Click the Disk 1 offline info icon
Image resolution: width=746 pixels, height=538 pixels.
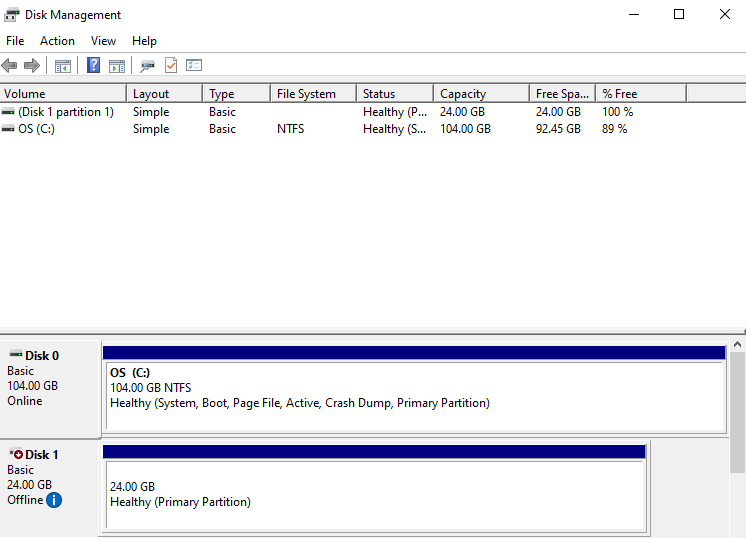click(x=54, y=499)
